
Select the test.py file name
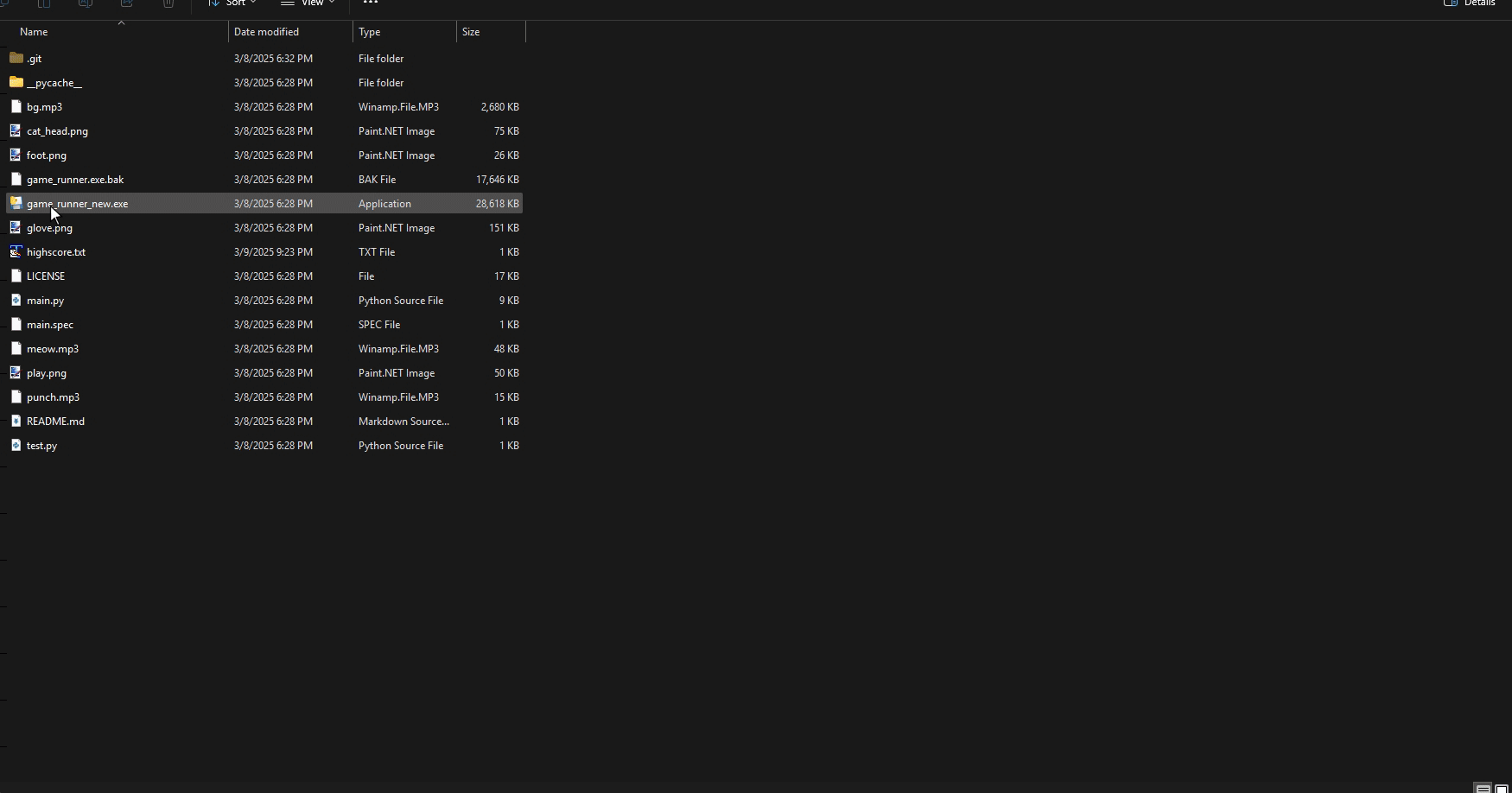41,446
